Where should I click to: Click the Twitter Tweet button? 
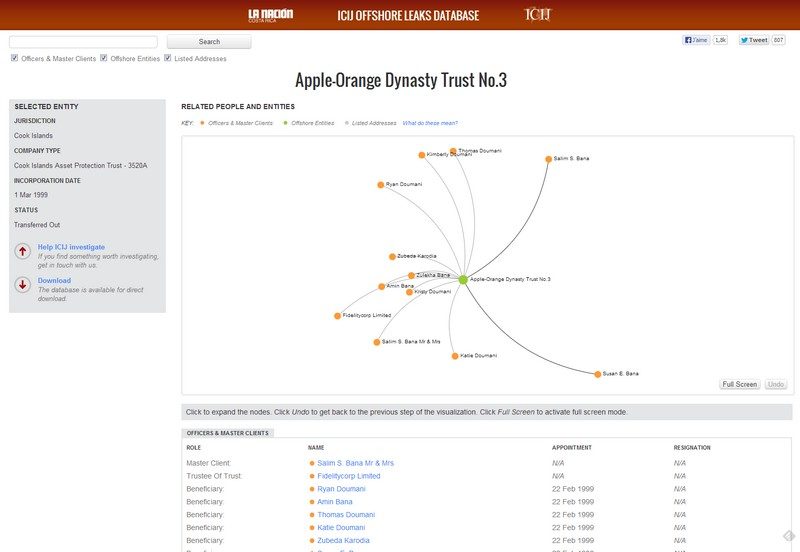click(754, 40)
